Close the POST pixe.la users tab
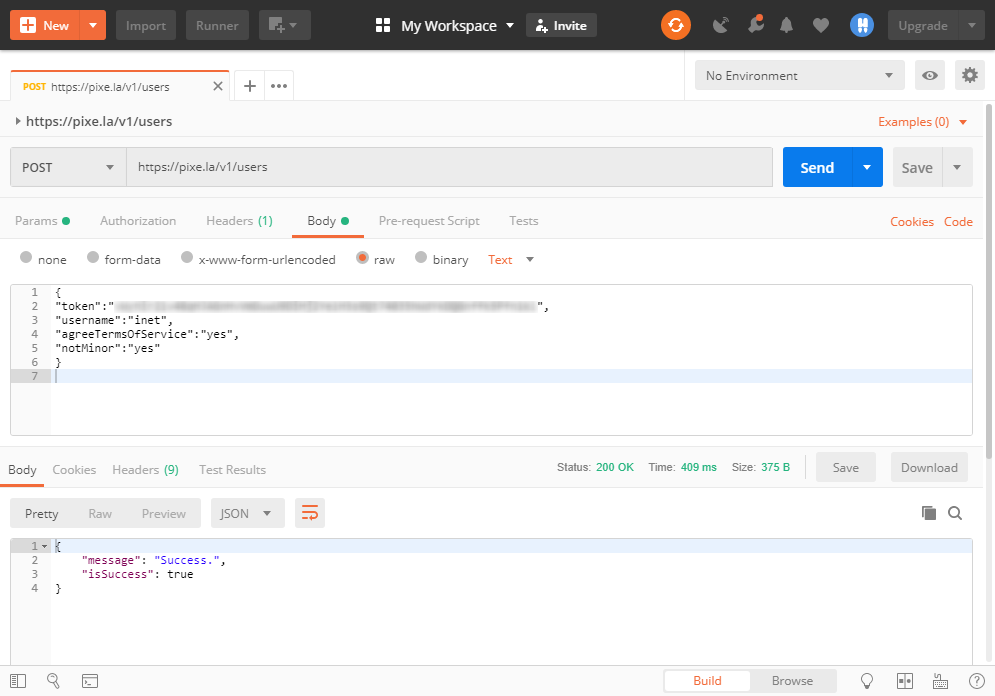 click(218, 86)
